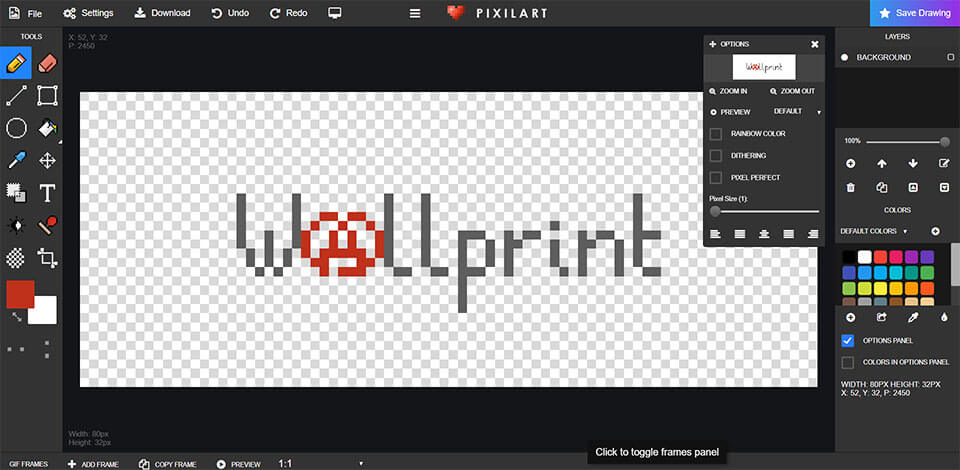Open the fullscreen monitor icon in top bar
The image size is (960, 470).
pos(334,13)
